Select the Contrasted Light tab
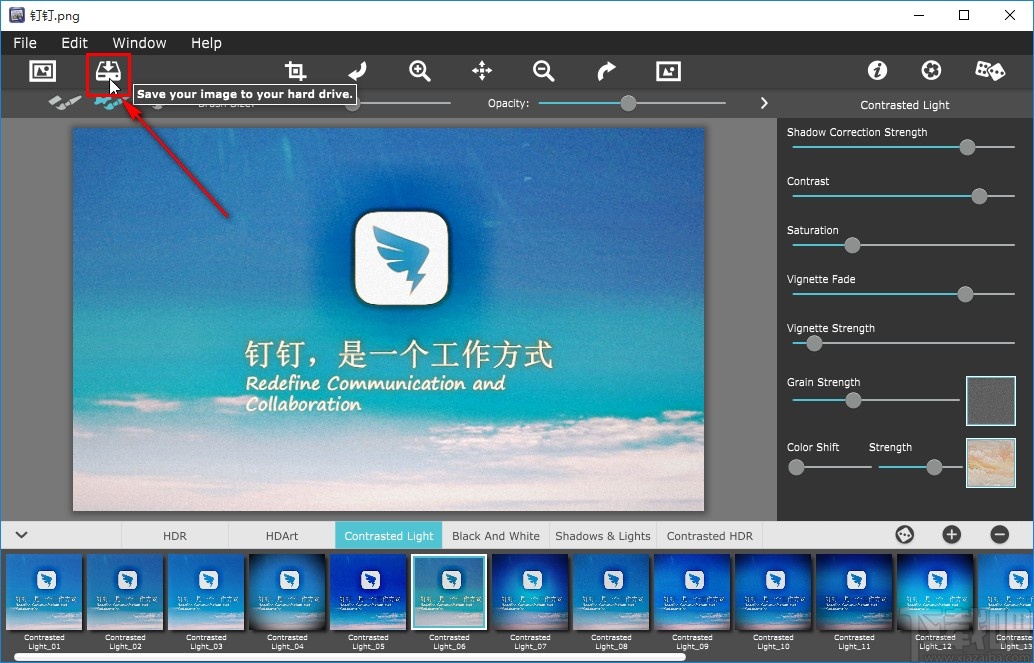Screen dimensions: 1034x663 point(388,536)
